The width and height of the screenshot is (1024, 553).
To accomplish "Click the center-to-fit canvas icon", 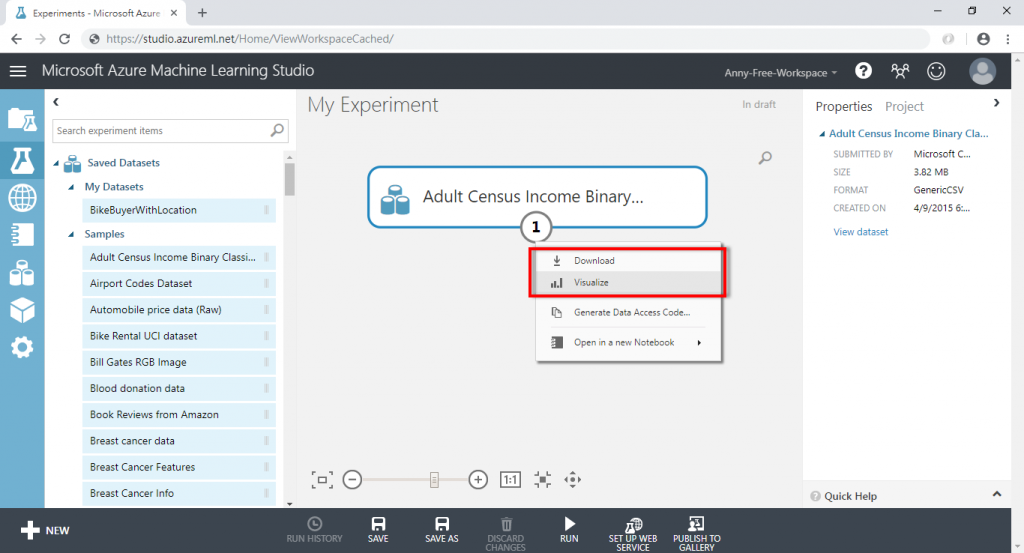I will (x=542, y=480).
